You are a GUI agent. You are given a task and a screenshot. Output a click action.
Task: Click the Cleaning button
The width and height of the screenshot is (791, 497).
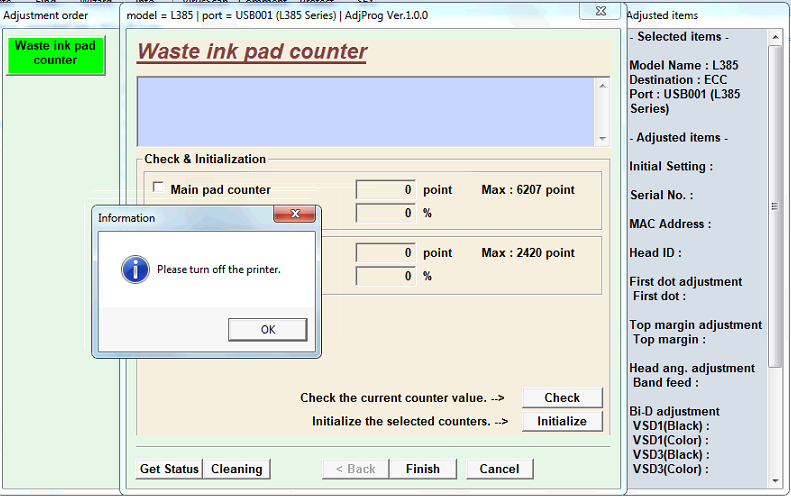(237, 469)
